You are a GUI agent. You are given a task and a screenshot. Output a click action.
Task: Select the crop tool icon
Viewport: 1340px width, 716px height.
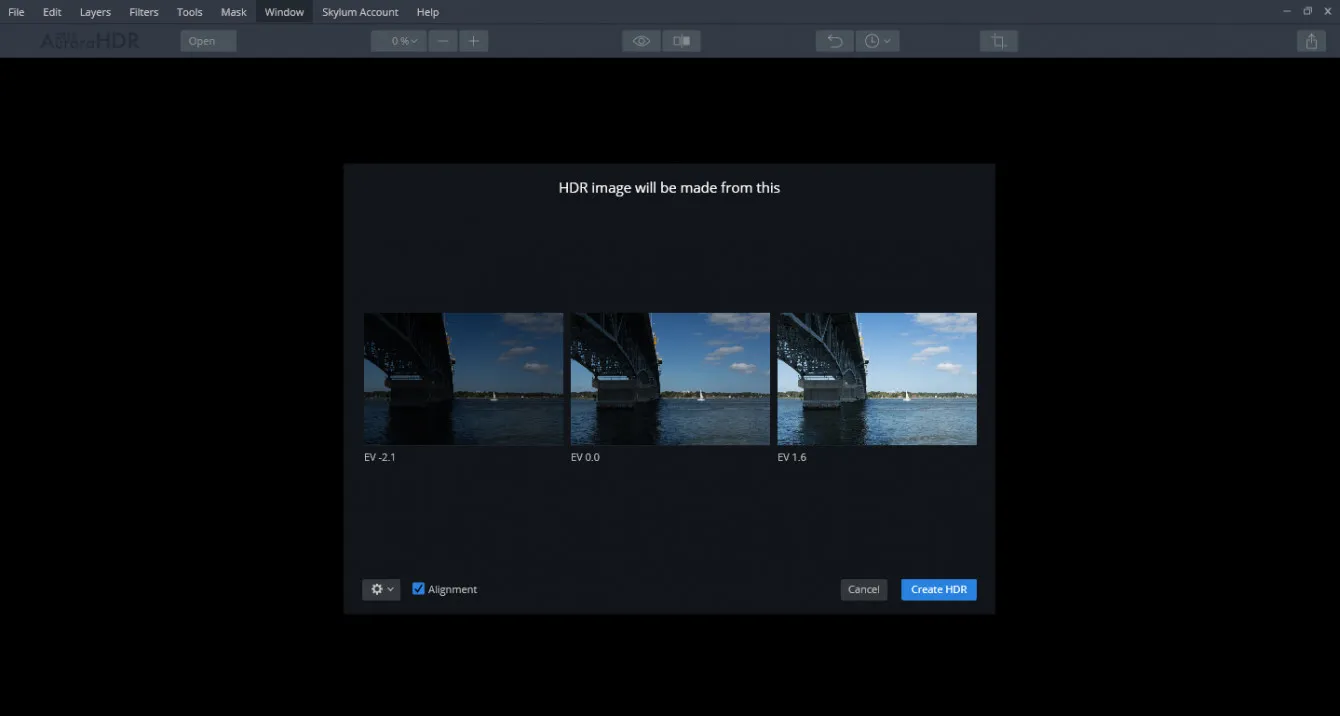pyautogui.click(x=997, y=41)
